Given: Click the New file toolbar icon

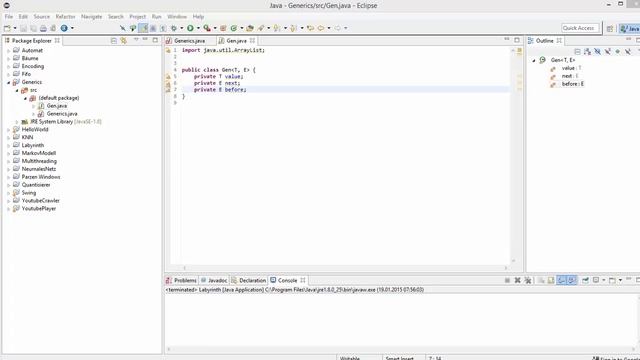Looking at the screenshot, I should (x=7, y=28).
